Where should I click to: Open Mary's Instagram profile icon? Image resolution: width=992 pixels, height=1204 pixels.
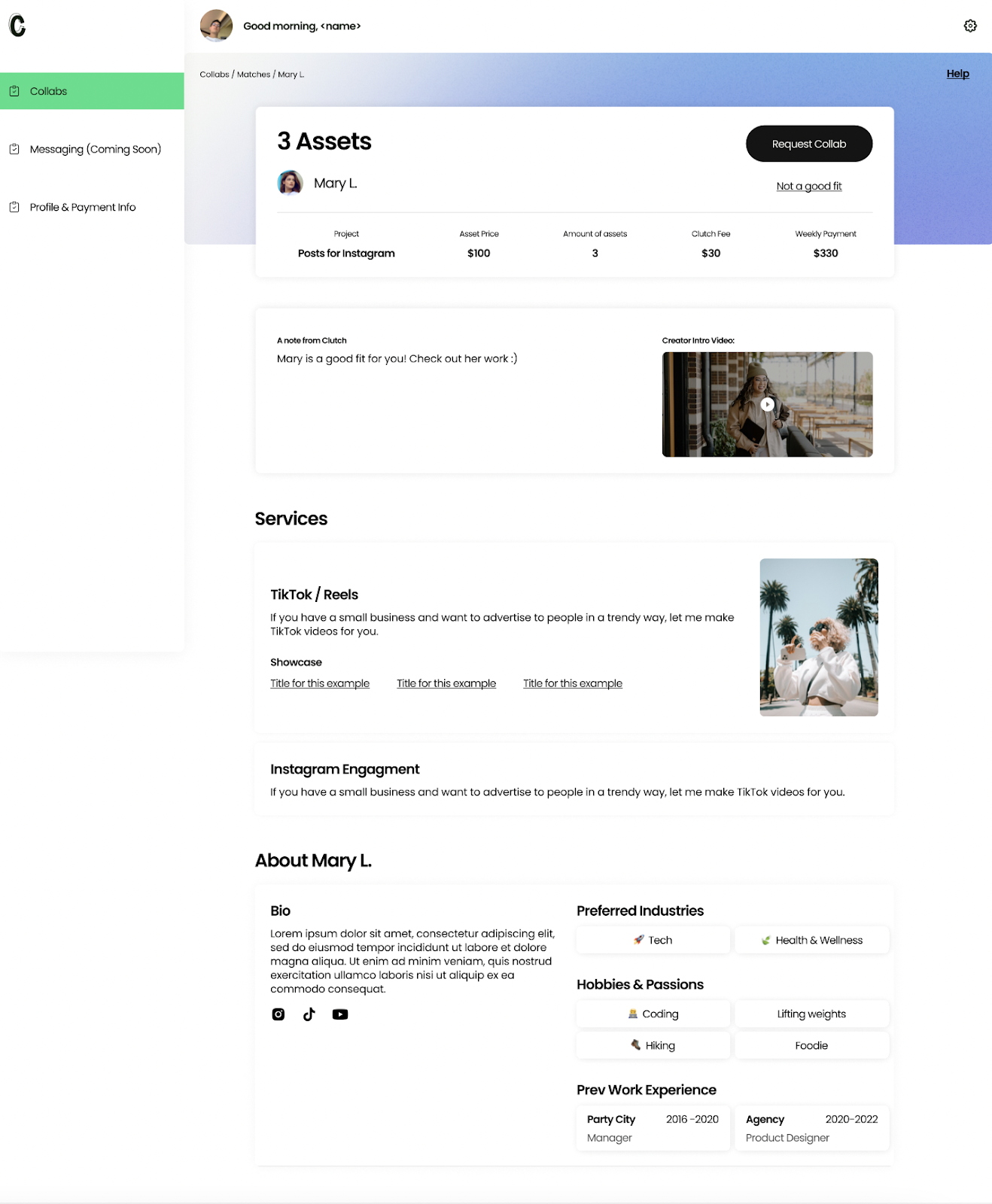pyautogui.click(x=278, y=1014)
